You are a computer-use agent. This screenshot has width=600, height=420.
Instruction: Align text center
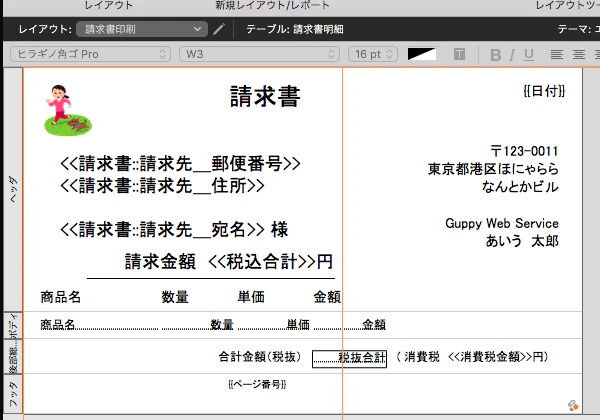(579, 54)
